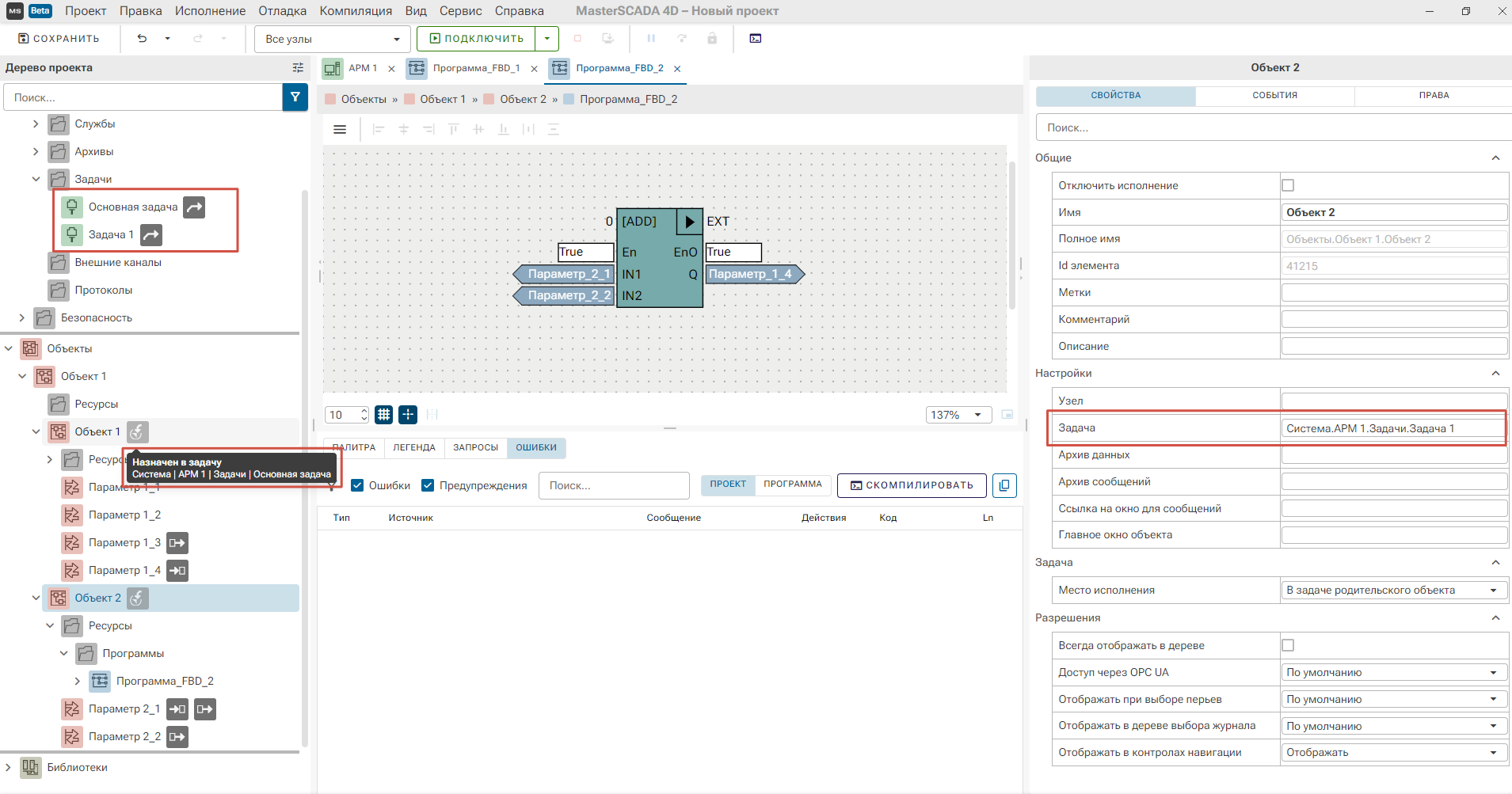Open the terminal console icon in toolbar

point(756,38)
